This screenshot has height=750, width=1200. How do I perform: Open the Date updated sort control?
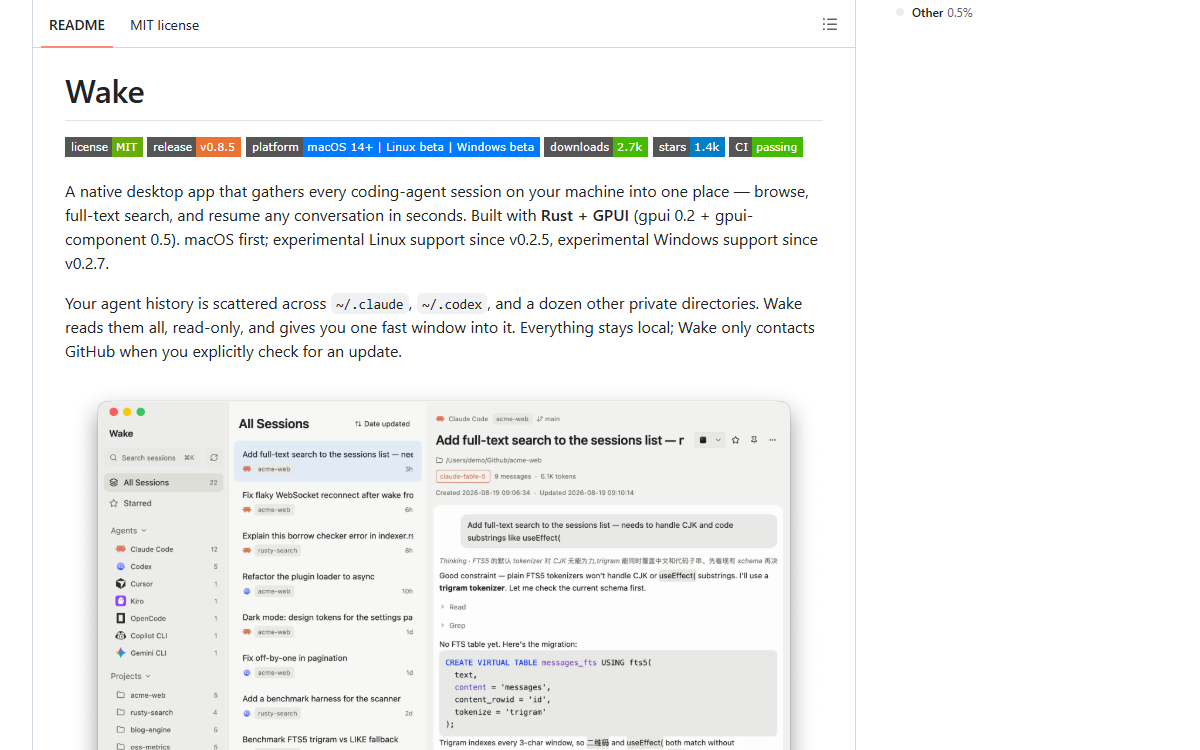pyautogui.click(x=382, y=424)
